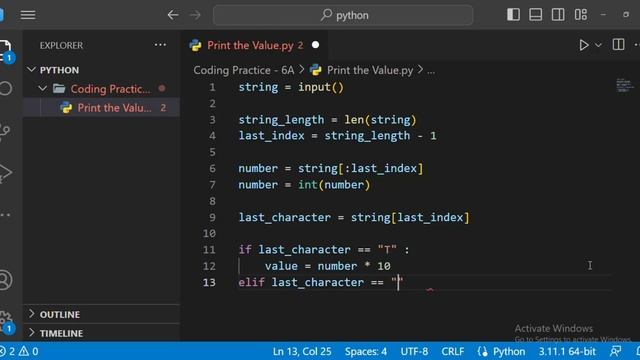Change indentation via Spaces: 4

[366, 351]
